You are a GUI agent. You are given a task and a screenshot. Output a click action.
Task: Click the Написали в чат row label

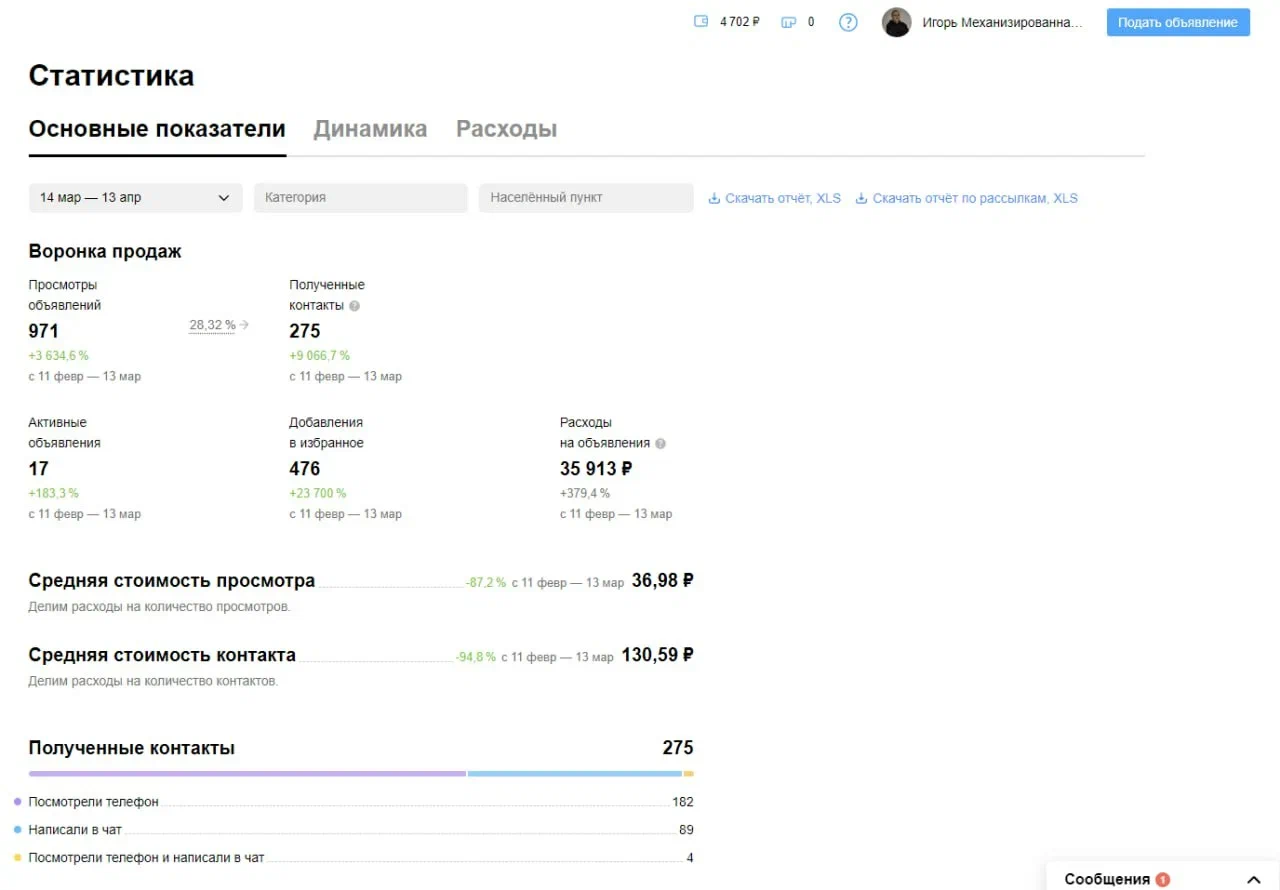(x=75, y=830)
